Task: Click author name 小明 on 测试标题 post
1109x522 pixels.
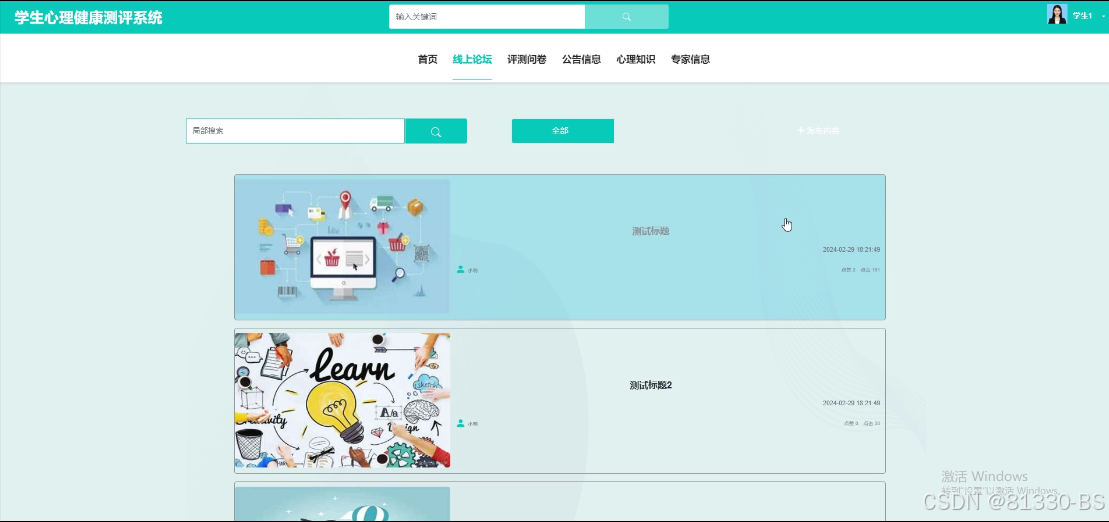Action: [472, 270]
